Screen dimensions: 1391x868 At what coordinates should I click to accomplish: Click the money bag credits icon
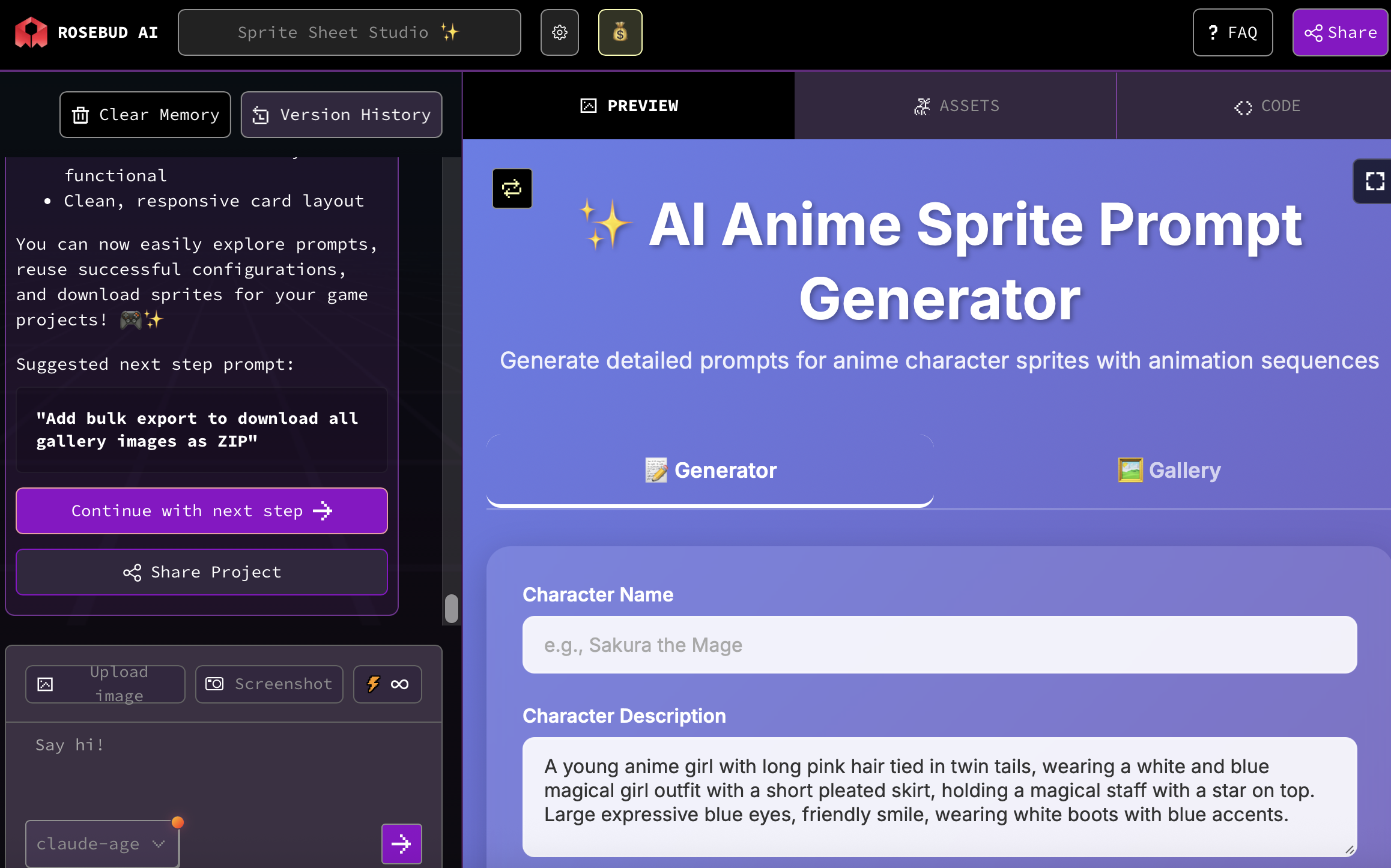pyautogui.click(x=620, y=32)
